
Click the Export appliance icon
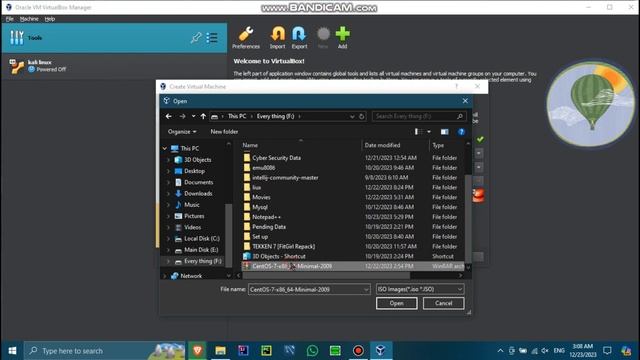tap(299, 38)
